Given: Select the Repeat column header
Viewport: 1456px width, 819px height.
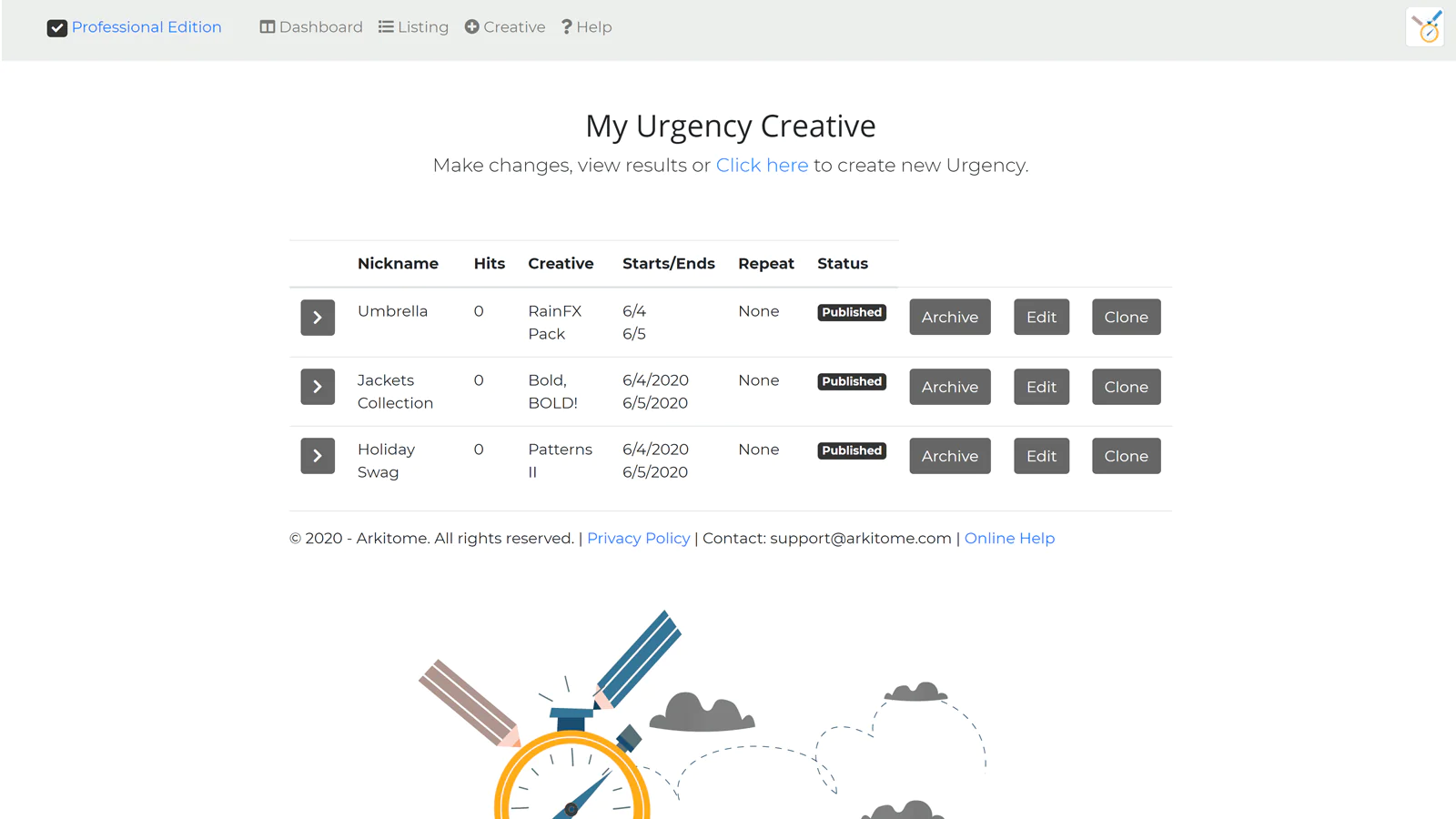Looking at the screenshot, I should point(766,264).
